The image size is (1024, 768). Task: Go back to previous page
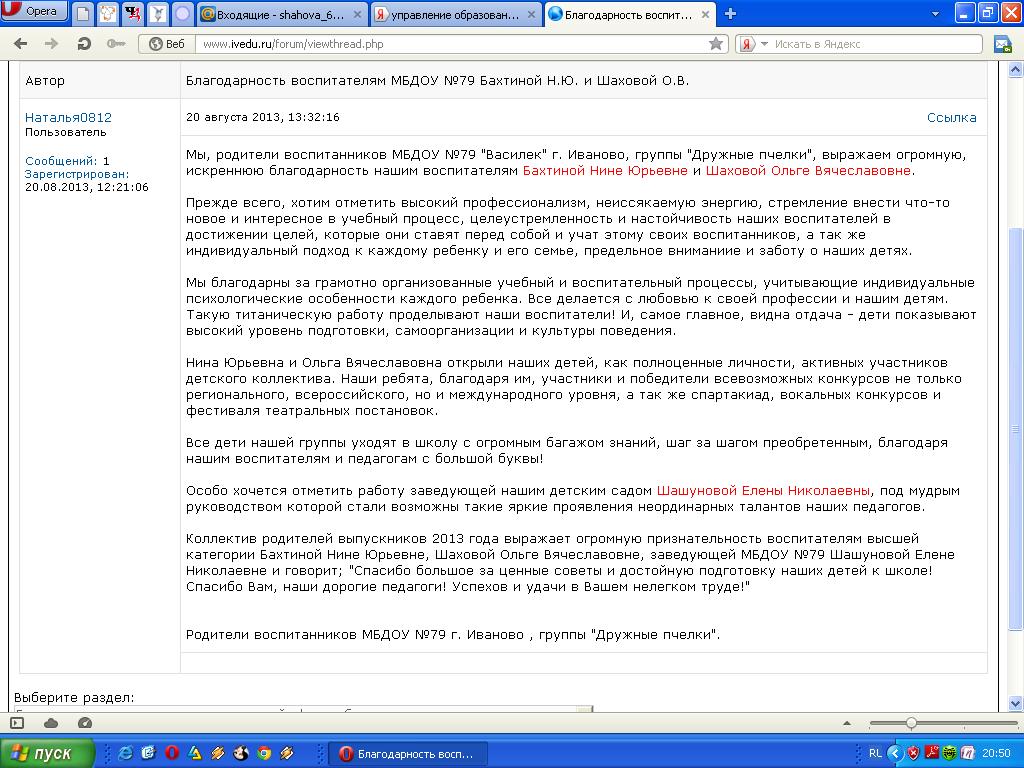tap(21, 44)
